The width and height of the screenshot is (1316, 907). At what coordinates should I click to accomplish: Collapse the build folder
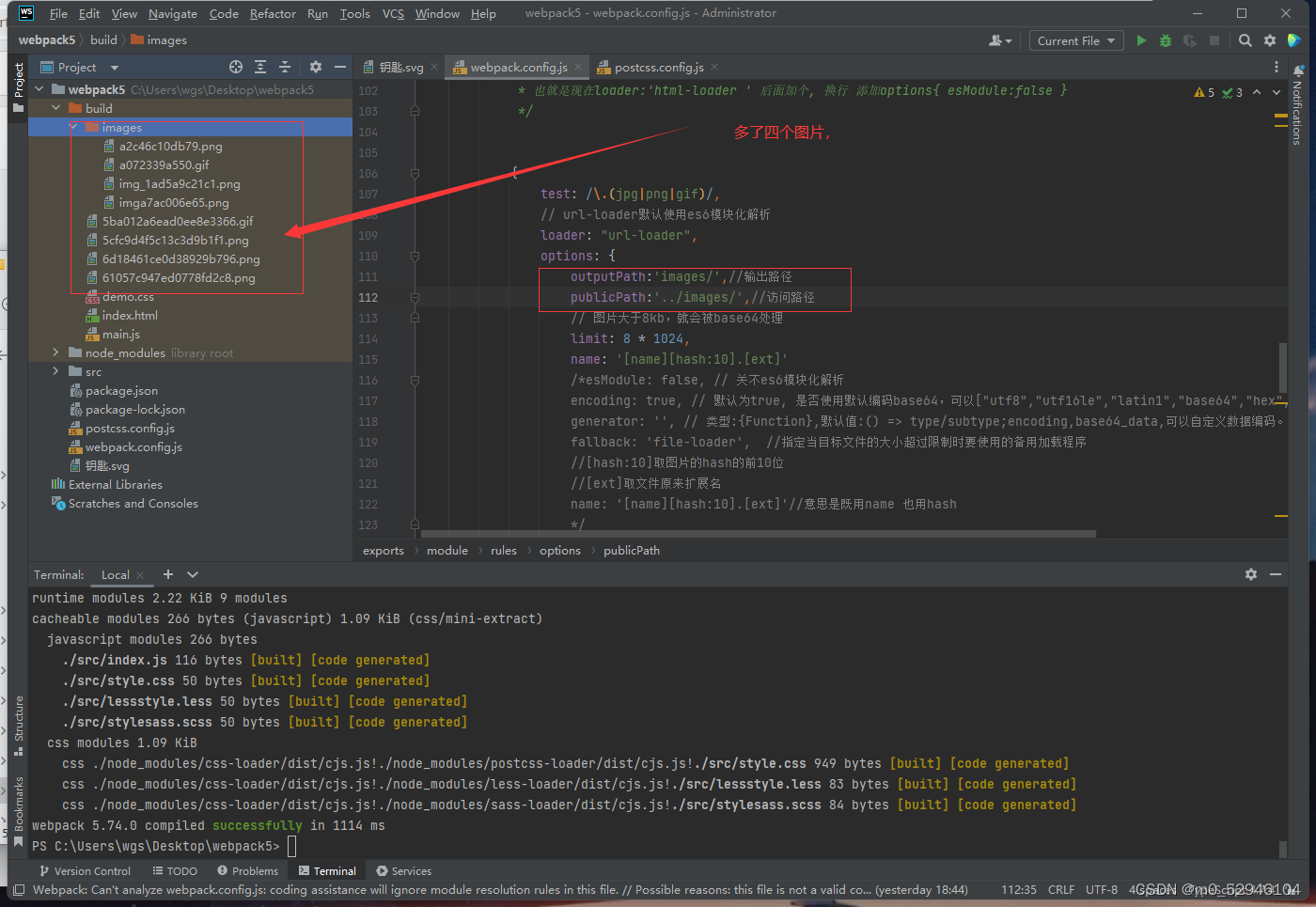(x=56, y=108)
